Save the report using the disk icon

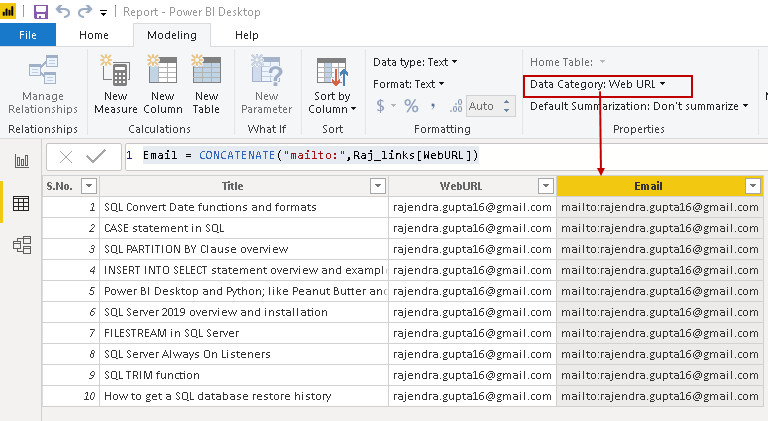click(x=41, y=12)
